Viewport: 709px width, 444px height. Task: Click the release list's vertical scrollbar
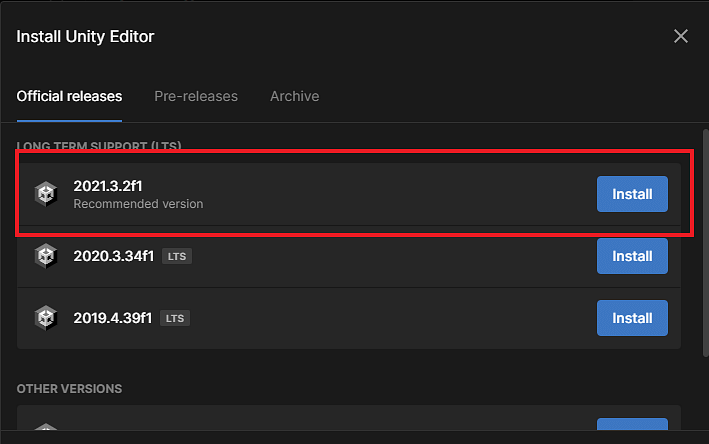(x=705, y=243)
